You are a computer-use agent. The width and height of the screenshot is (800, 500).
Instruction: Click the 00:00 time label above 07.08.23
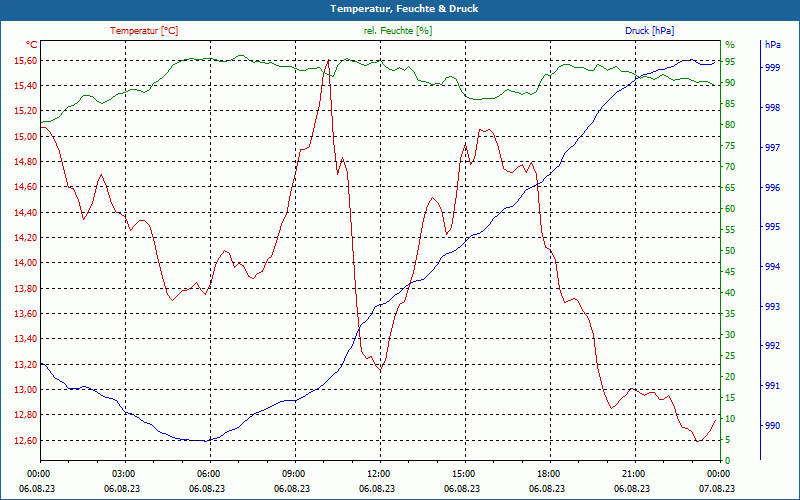[x=718, y=473]
